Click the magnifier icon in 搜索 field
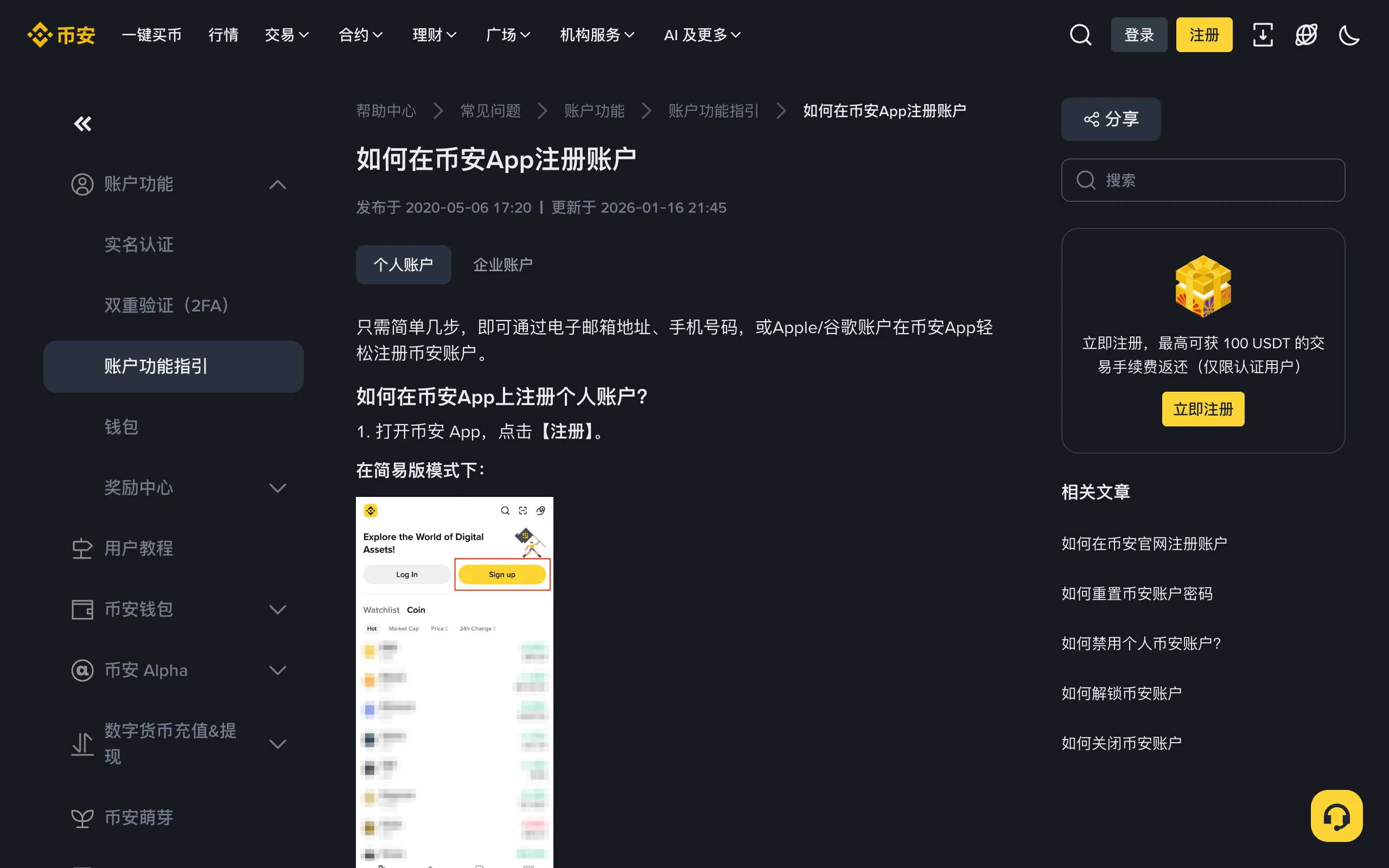This screenshot has width=1389, height=868. [1086, 180]
